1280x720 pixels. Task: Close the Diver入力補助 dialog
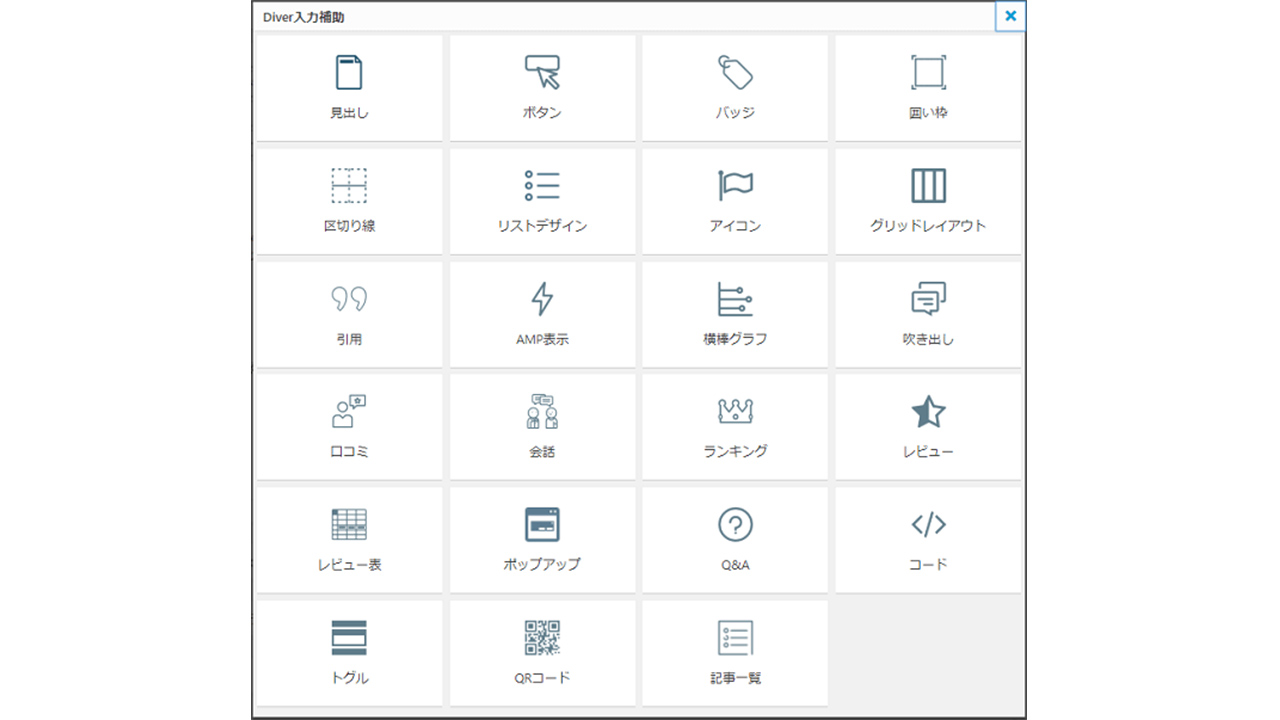[x=1010, y=16]
